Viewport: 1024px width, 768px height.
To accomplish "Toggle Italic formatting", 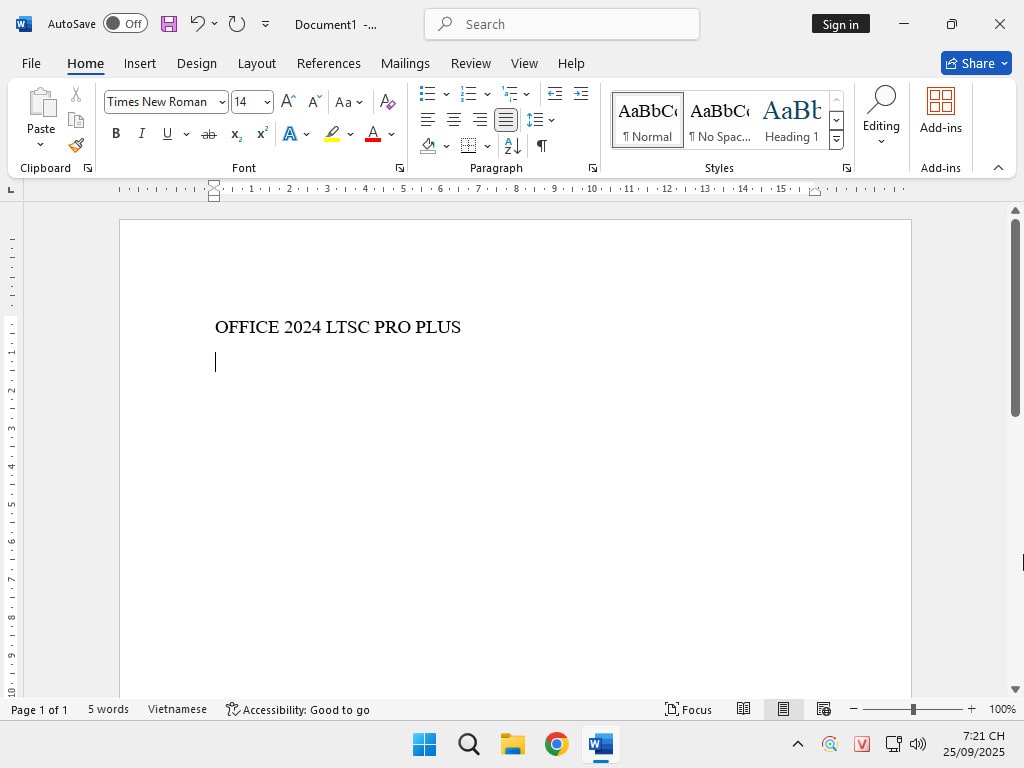I will point(141,134).
